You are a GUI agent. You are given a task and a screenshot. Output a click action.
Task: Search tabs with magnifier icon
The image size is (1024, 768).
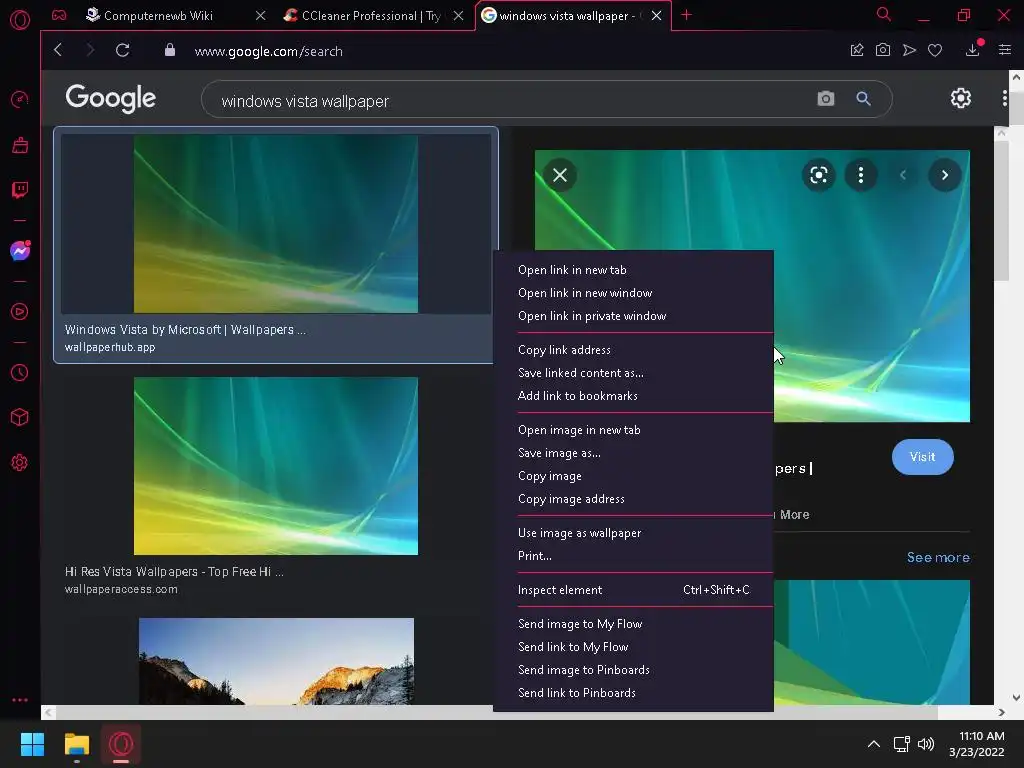pos(884,14)
